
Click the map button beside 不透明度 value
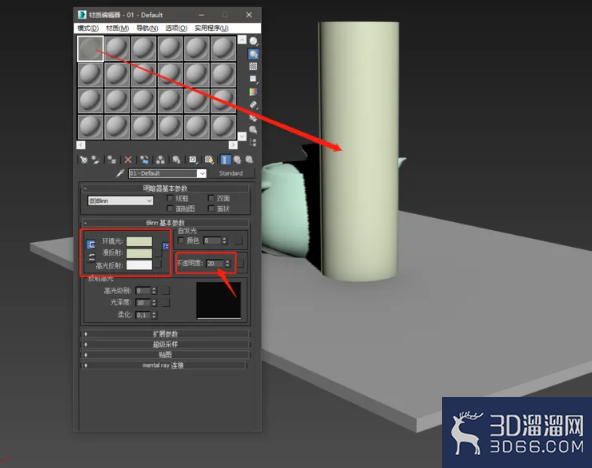[240, 263]
